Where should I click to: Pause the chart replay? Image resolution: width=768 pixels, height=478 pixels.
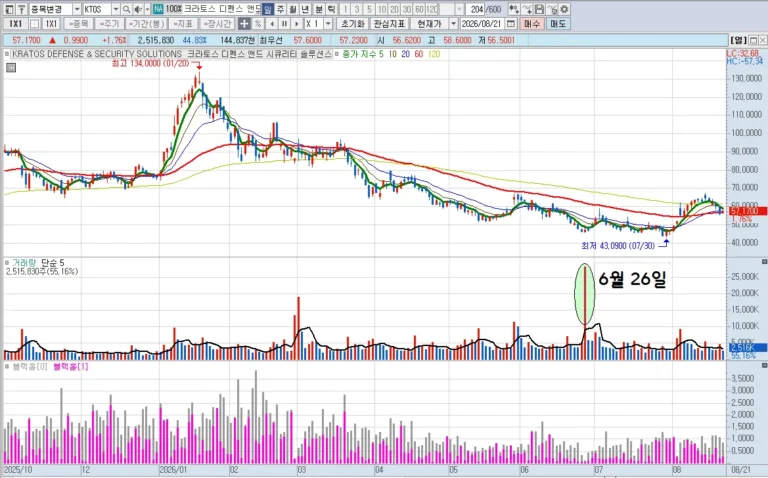[x=284, y=24]
